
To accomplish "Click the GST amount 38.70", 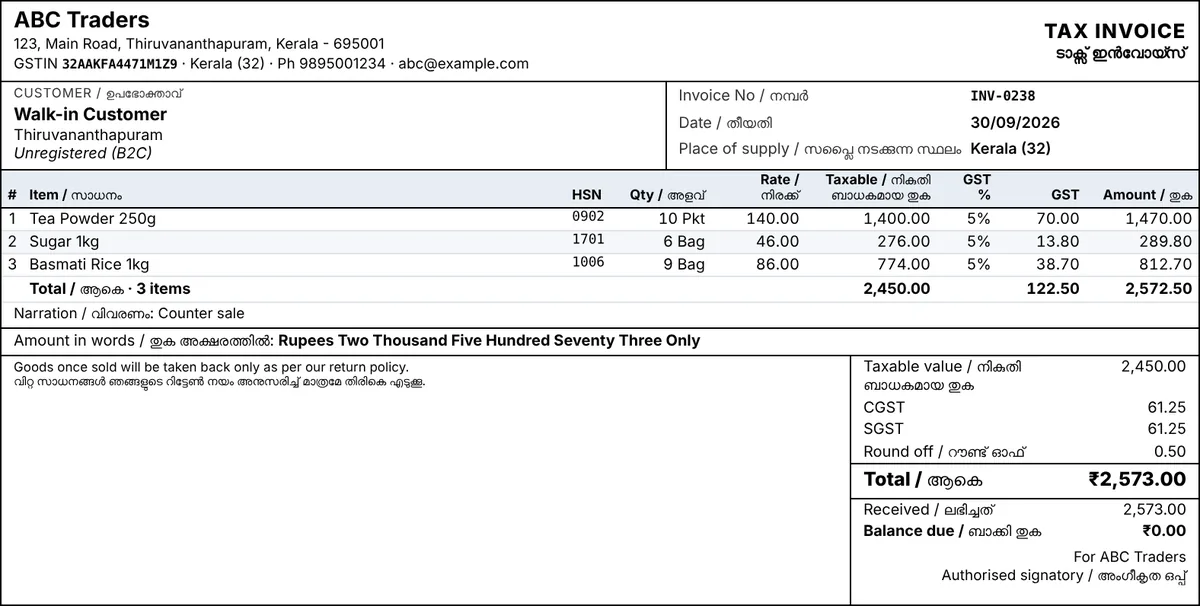I will [x=1058, y=264].
